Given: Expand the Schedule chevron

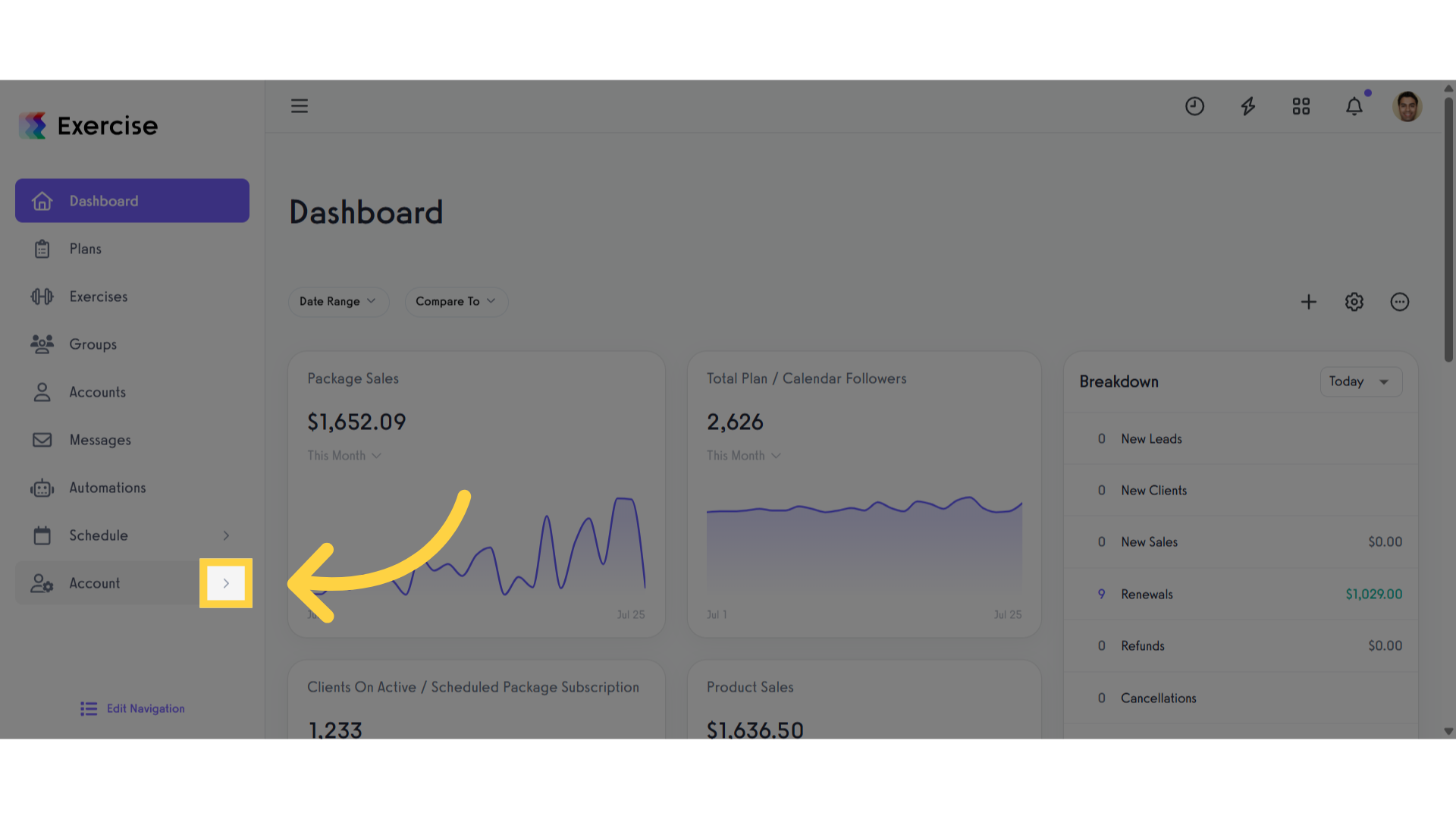Looking at the screenshot, I should click(226, 535).
